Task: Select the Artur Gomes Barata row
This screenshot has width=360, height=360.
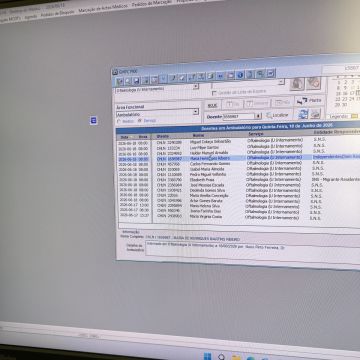Action: 238,201
